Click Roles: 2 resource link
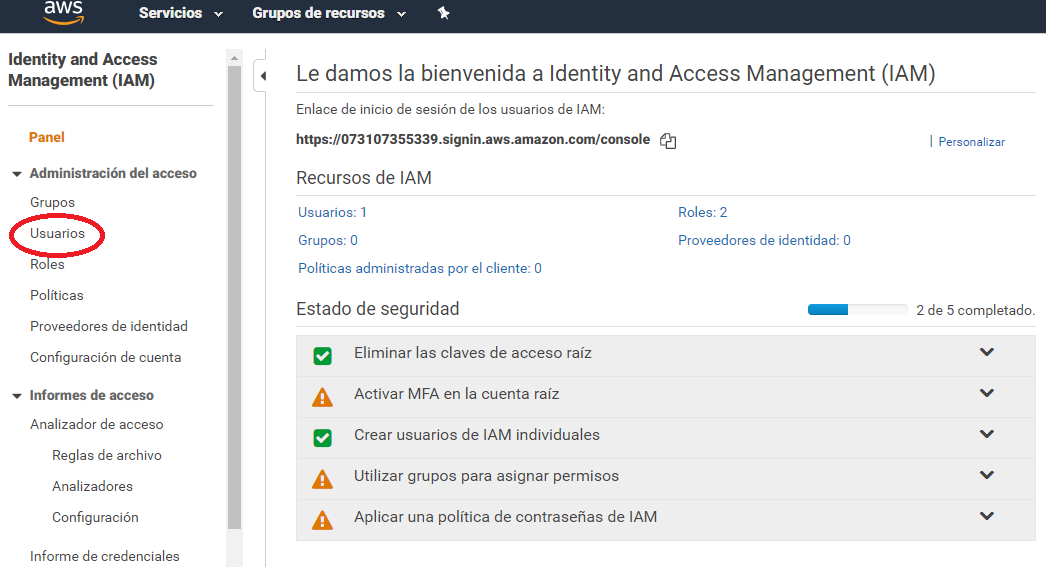The image size is (1046, 567). (702, 212)
